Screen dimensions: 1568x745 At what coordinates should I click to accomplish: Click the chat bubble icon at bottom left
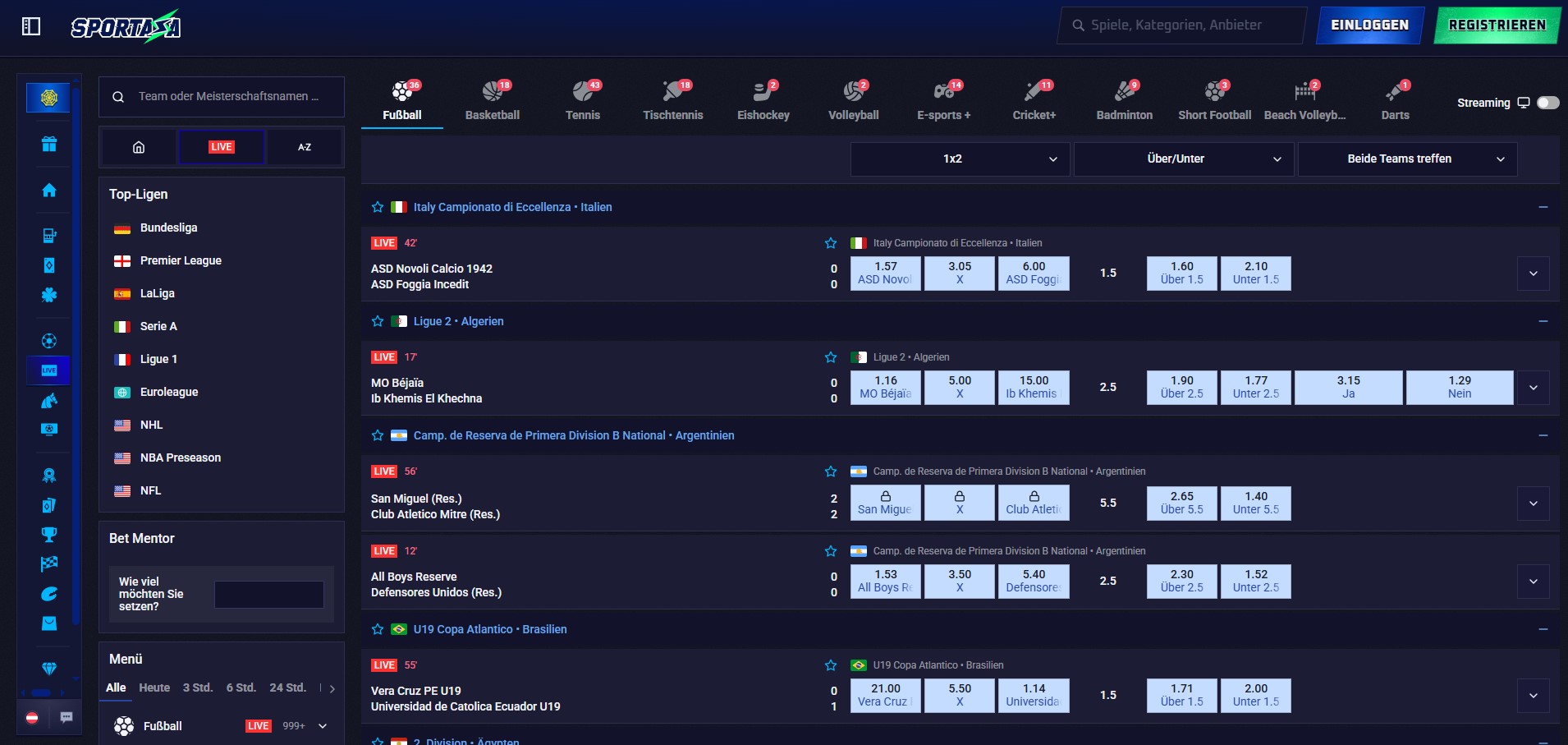point(66,718)
